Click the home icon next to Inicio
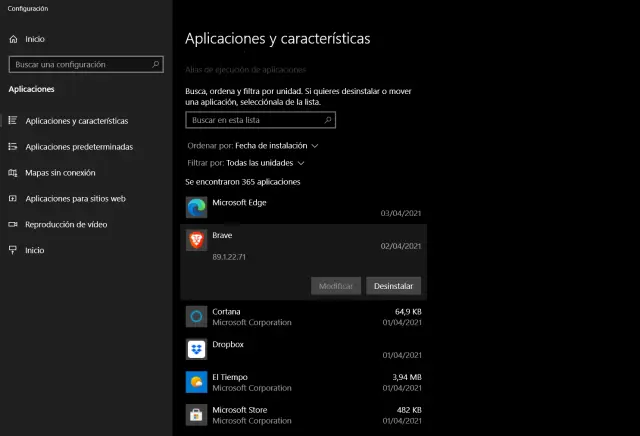This screenshot has height=436, width=640. pyautogui.click(x=13, y=39)
